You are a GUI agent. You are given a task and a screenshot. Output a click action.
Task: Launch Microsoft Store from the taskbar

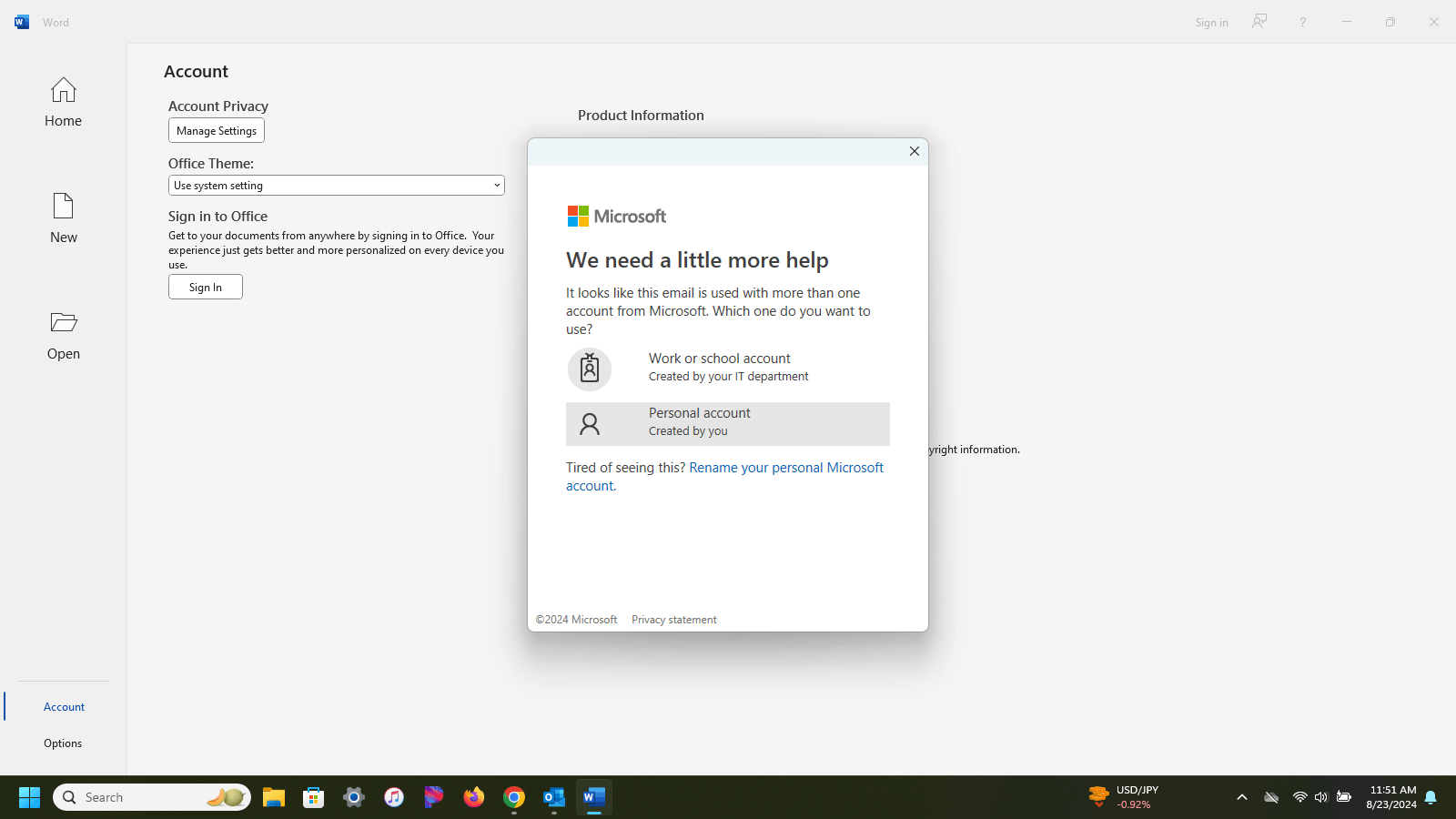point(314,797)
